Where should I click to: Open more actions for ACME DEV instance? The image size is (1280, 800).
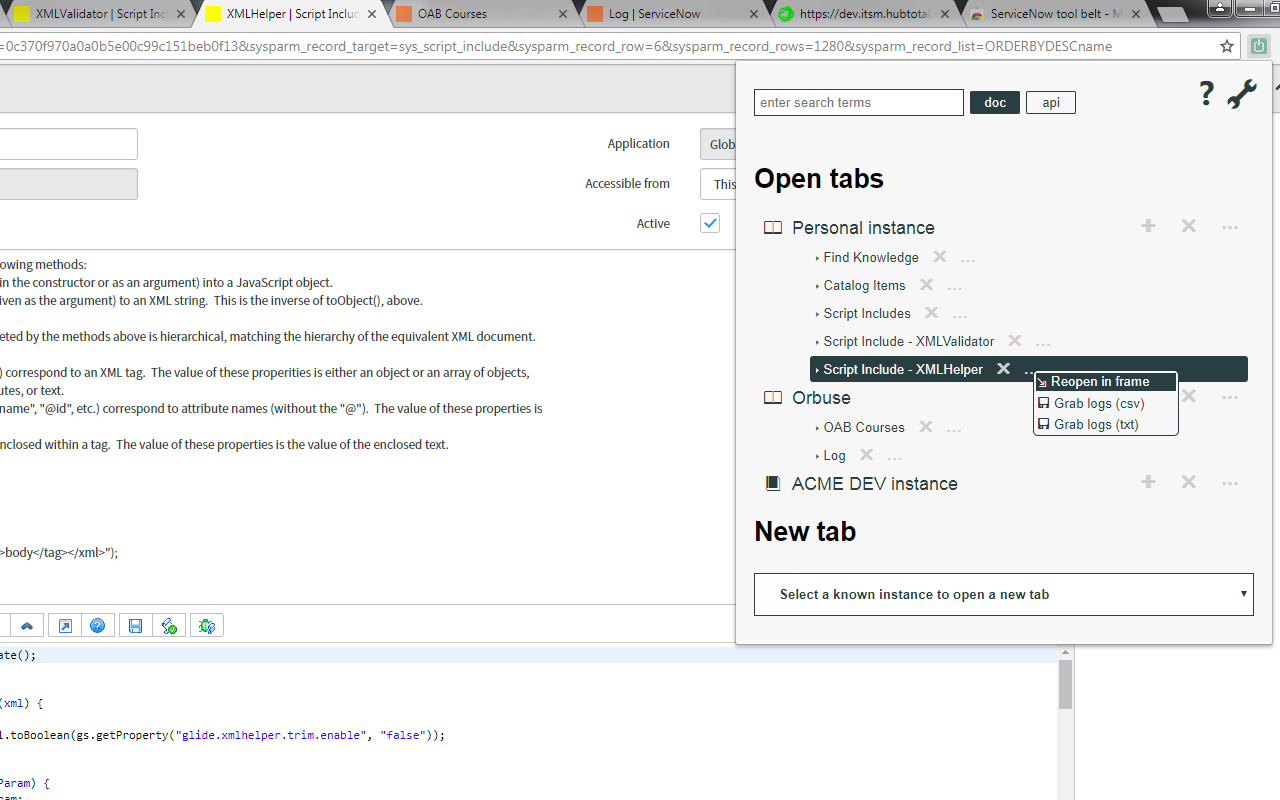pyautogui.click(x=1230, y=484)
